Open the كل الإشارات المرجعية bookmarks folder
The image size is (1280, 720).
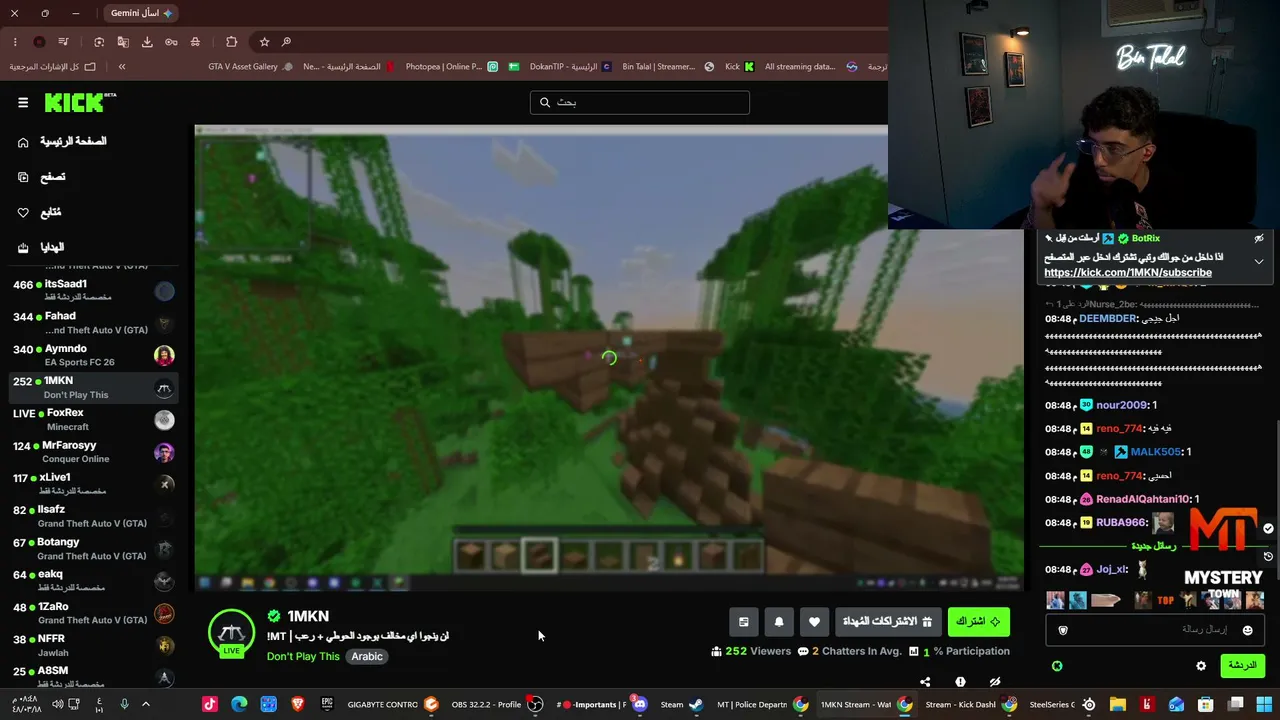click(52, 67)
